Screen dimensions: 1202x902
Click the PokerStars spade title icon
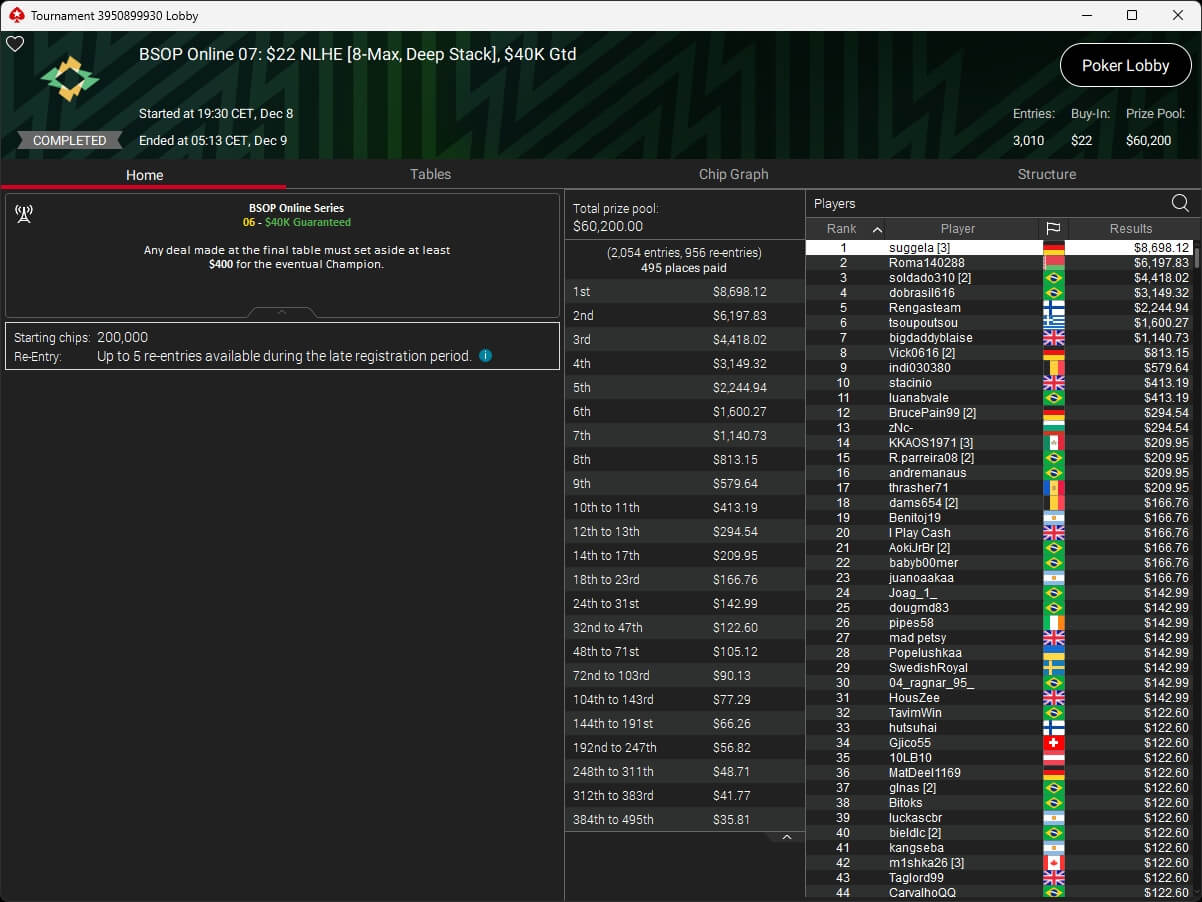[x=16, y=15]
